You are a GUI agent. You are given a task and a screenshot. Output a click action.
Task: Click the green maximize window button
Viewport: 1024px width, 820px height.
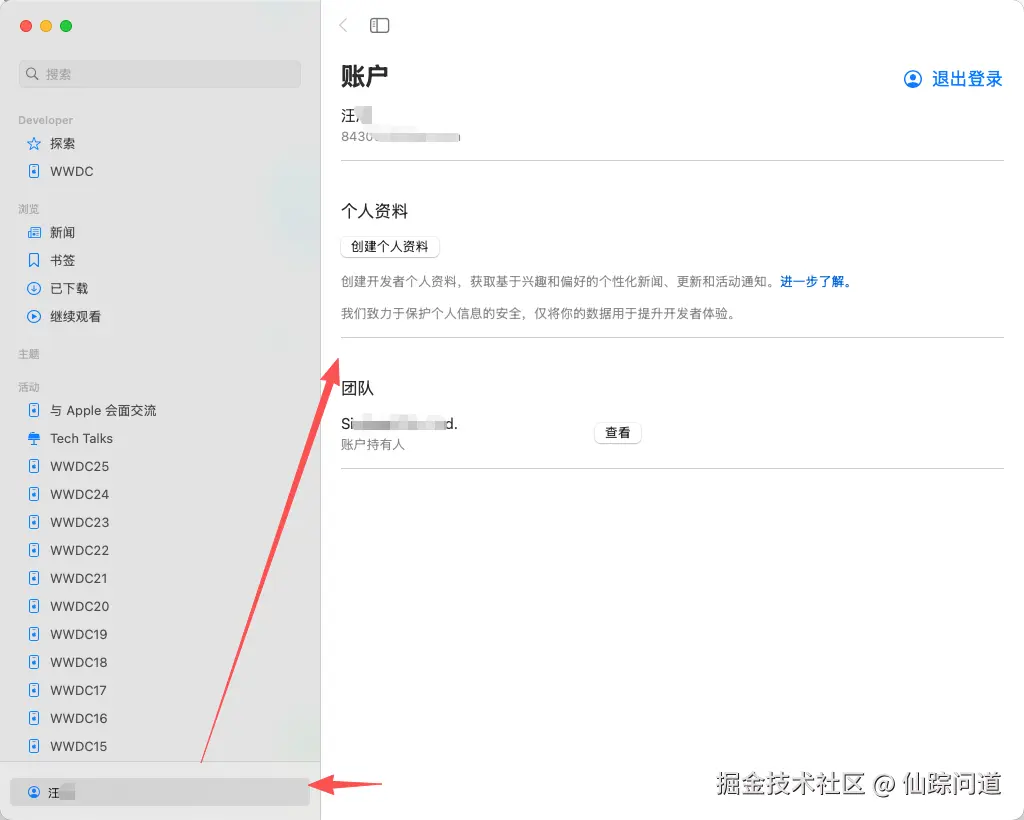(x=66, y=26)
